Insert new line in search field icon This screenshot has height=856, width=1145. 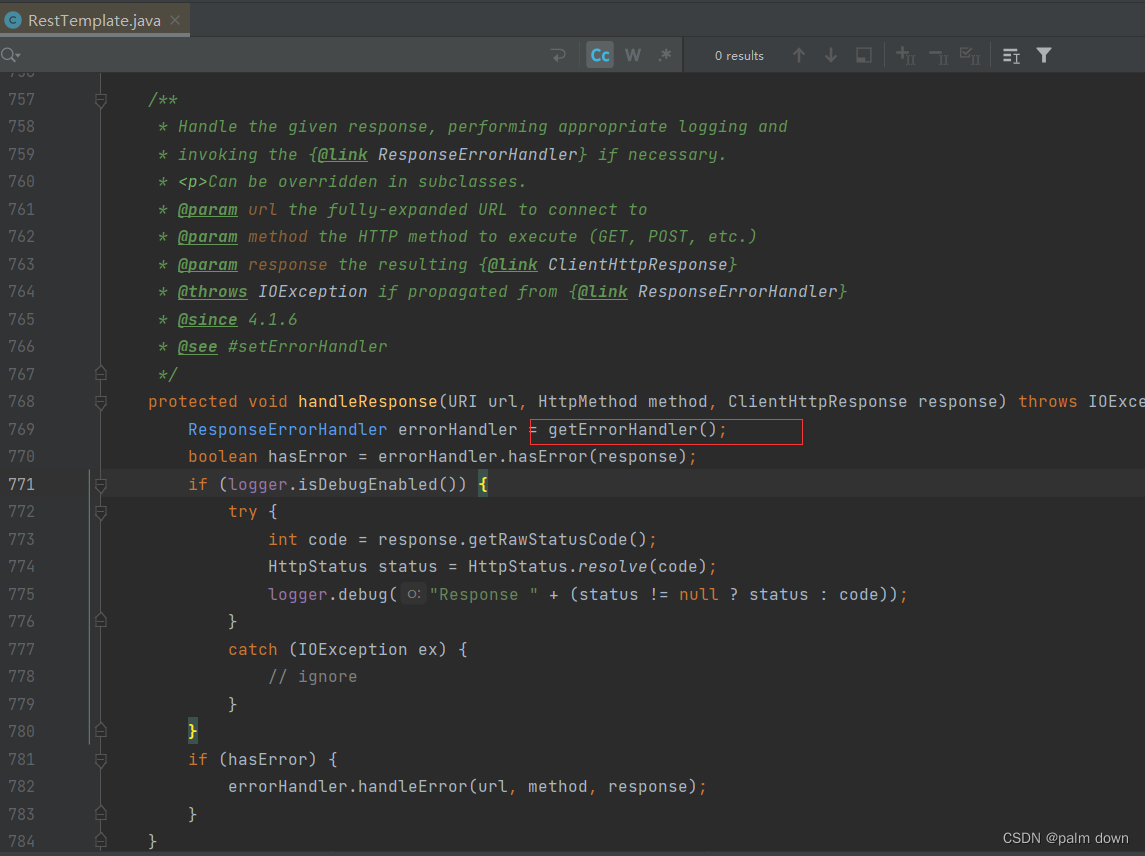coord(559,56)
